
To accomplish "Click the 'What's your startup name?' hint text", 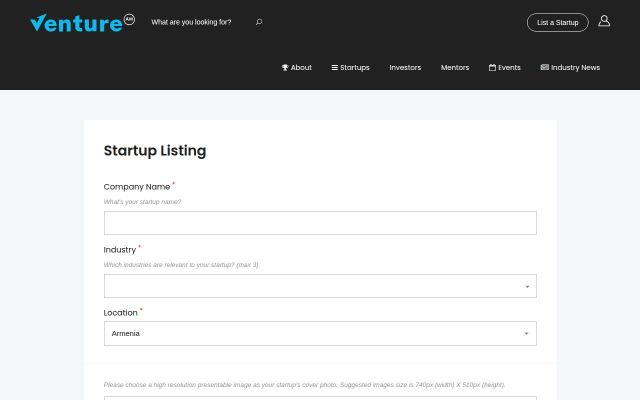I will click(142, 202).
